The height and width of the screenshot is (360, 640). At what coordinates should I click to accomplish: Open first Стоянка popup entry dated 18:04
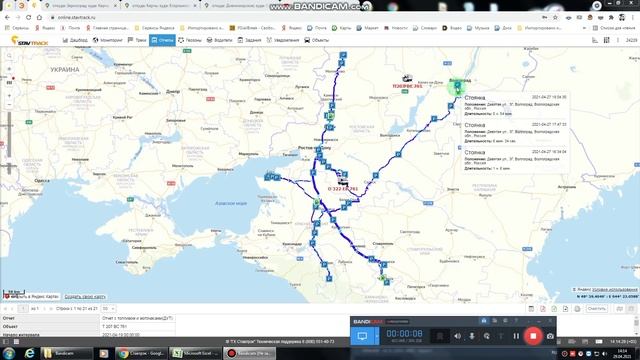pyautogui.click(x=515, y=105)
